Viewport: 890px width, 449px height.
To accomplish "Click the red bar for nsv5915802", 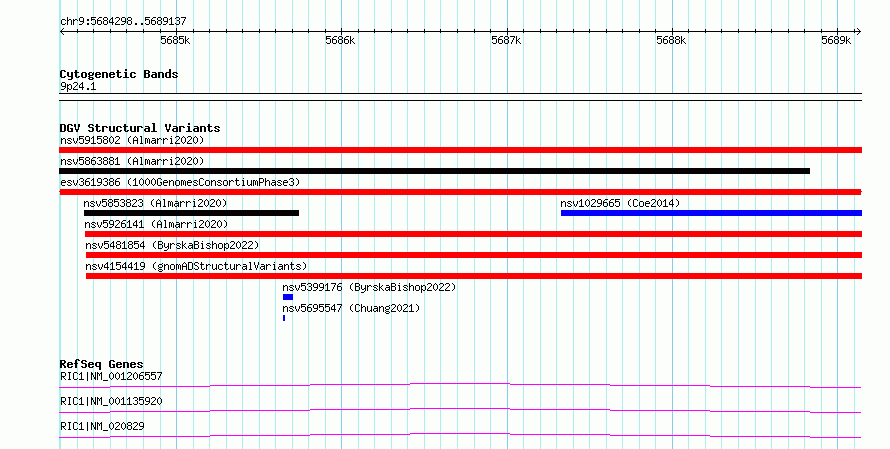I will [460, 150].
